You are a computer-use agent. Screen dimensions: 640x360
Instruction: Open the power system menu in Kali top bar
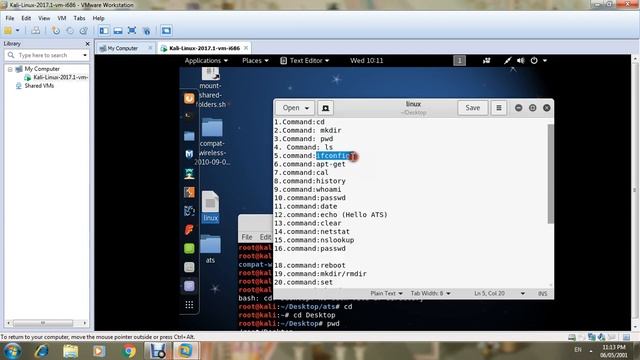pyautogui.click(x=538, y=60)
